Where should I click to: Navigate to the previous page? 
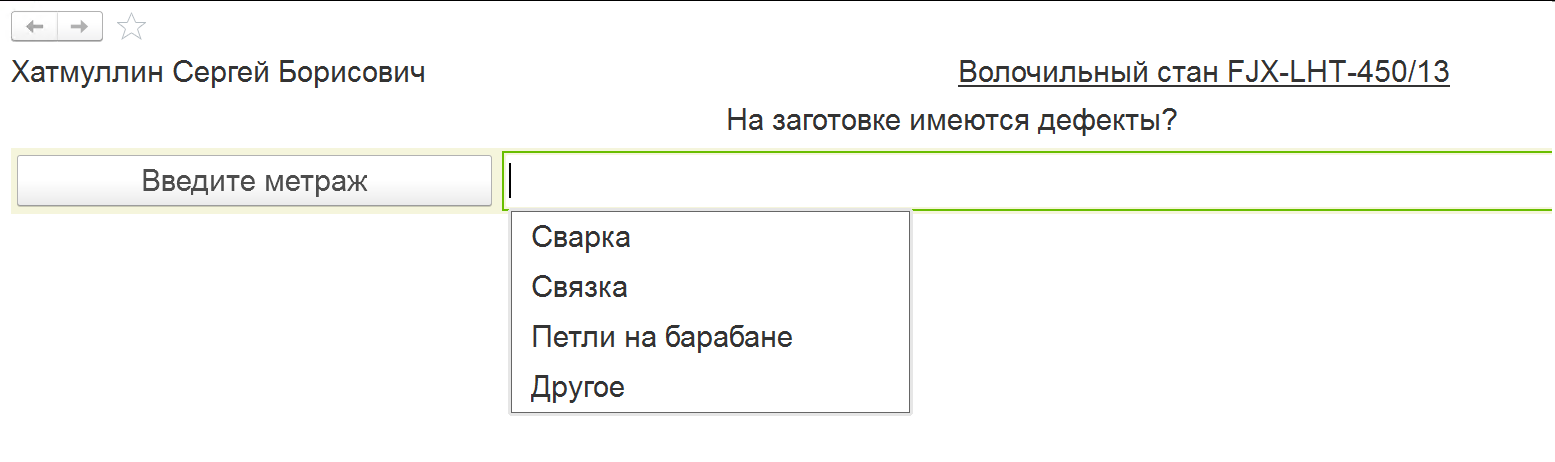point(35,27)
